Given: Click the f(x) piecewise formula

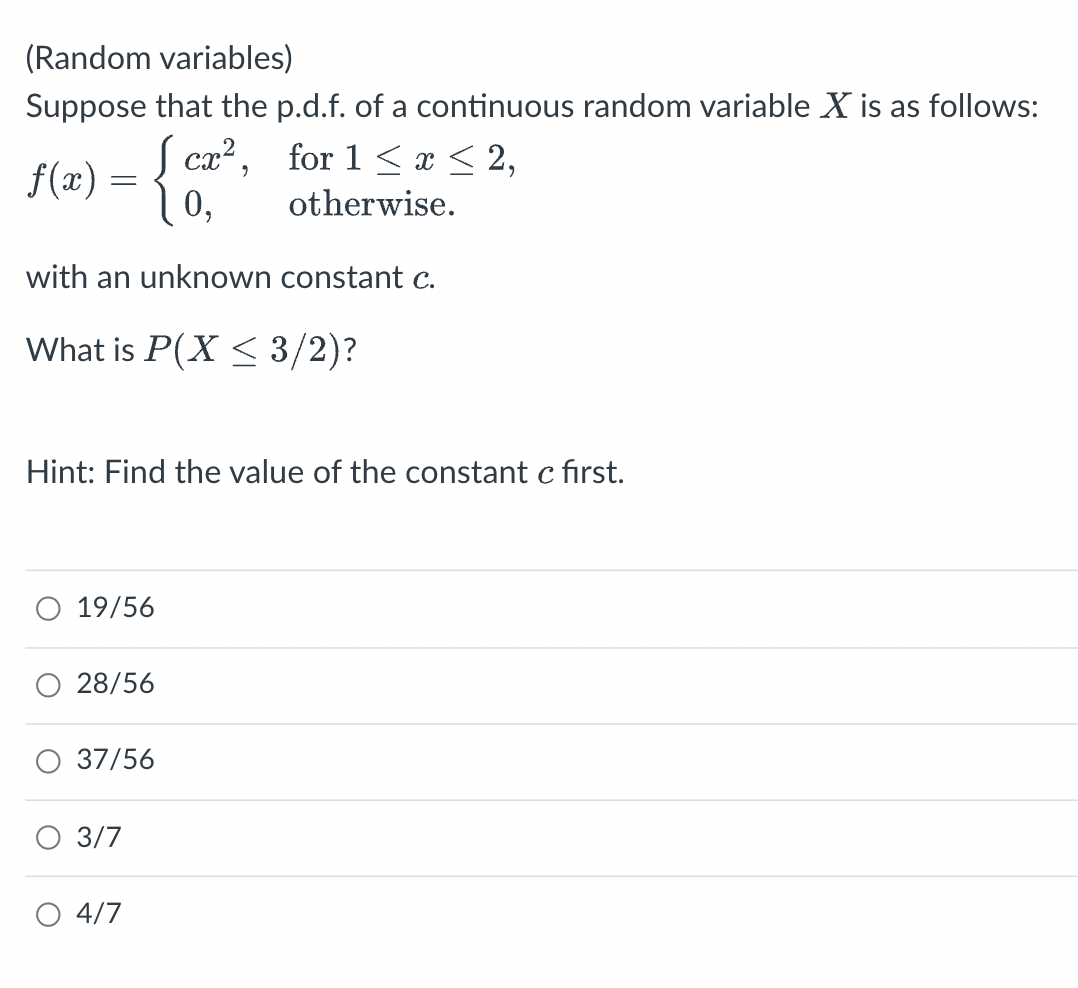Looking at the screenshot, I should [x=272, y=181].
